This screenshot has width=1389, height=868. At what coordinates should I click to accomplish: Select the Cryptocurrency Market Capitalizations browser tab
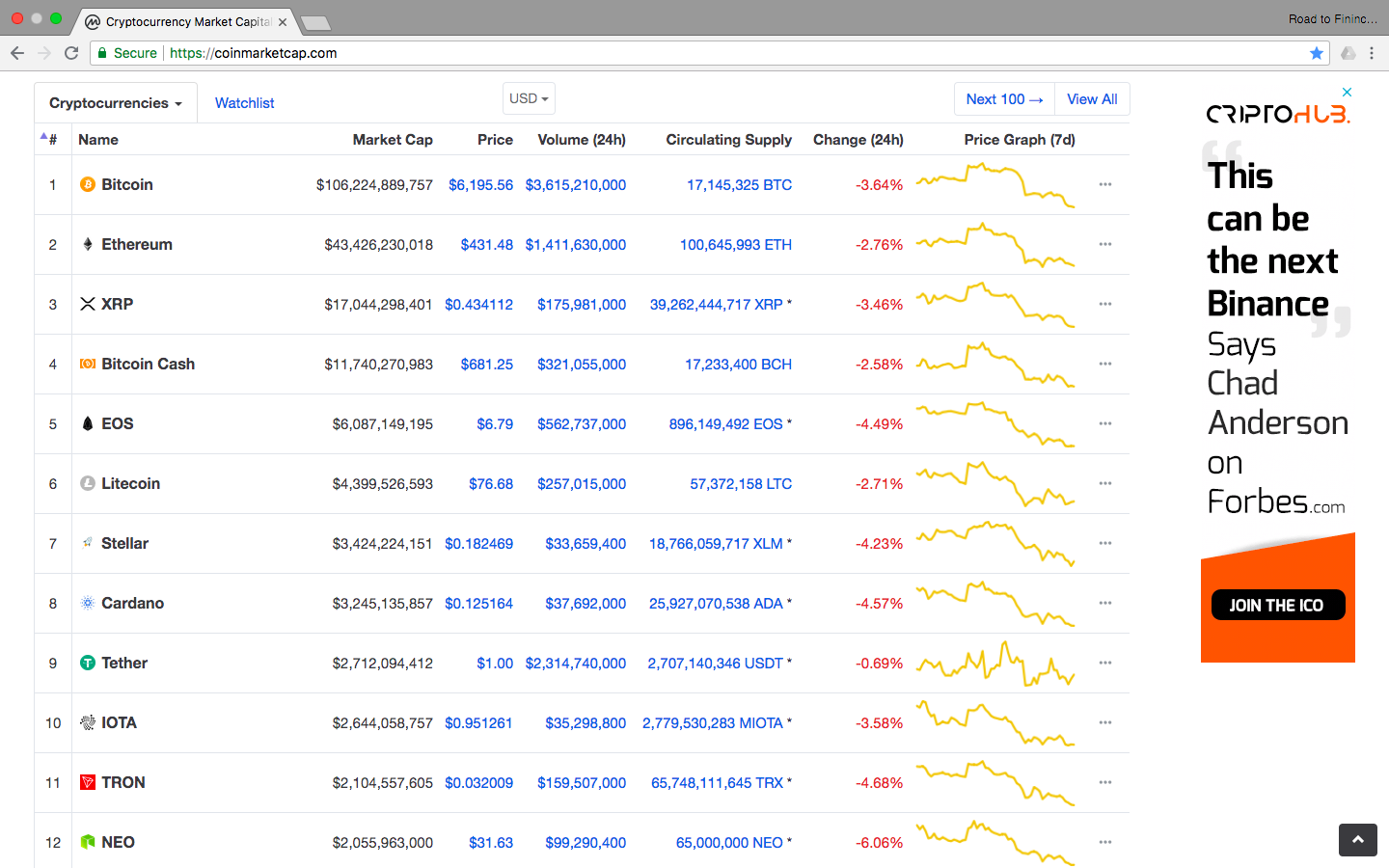[x=185, y=21]
